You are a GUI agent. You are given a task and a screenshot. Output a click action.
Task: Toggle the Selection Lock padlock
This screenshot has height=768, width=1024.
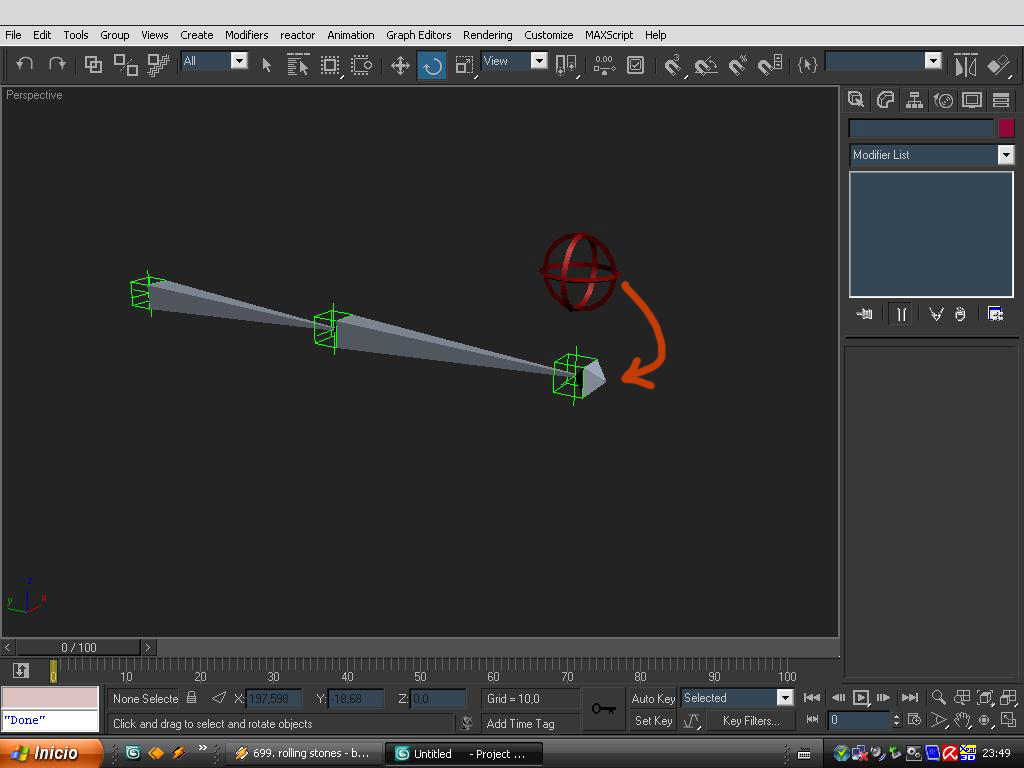point(191,697)
